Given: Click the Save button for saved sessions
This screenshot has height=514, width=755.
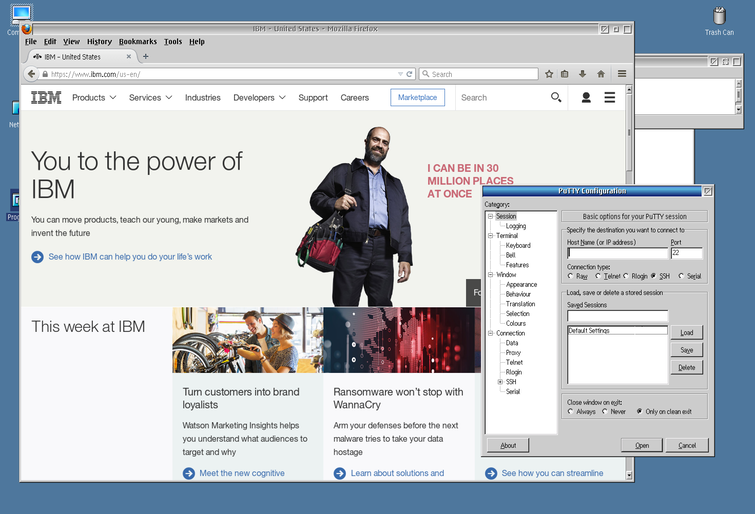Looking at the screenshot, I should pyautogui.click(x=687, y=350).
